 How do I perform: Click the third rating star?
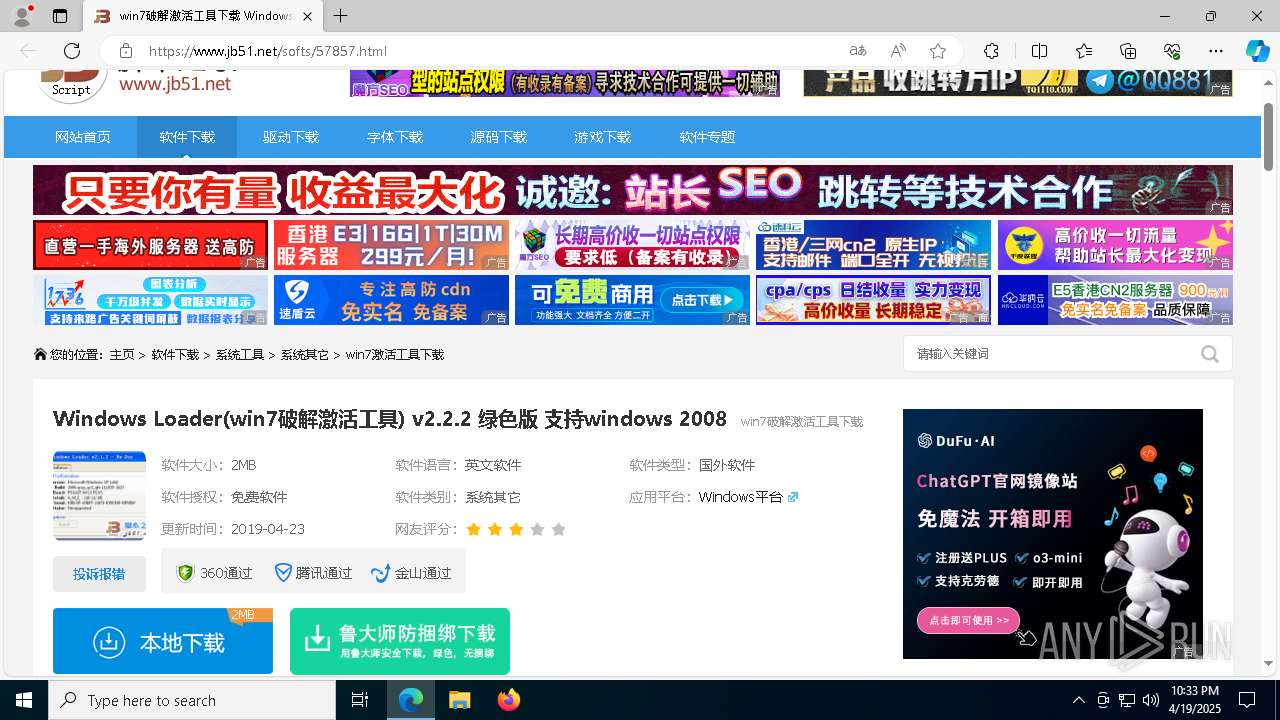coord(516,529)
